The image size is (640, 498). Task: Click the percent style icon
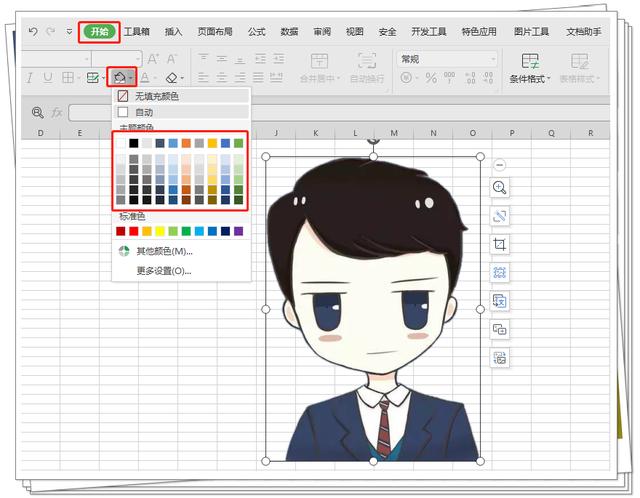click(x=431, y=78)
